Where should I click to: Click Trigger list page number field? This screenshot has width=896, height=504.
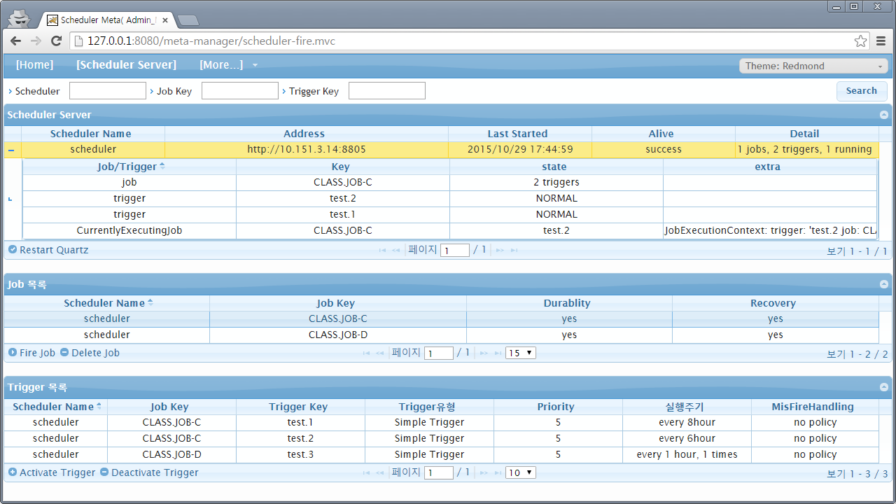(x=439, y=473)
